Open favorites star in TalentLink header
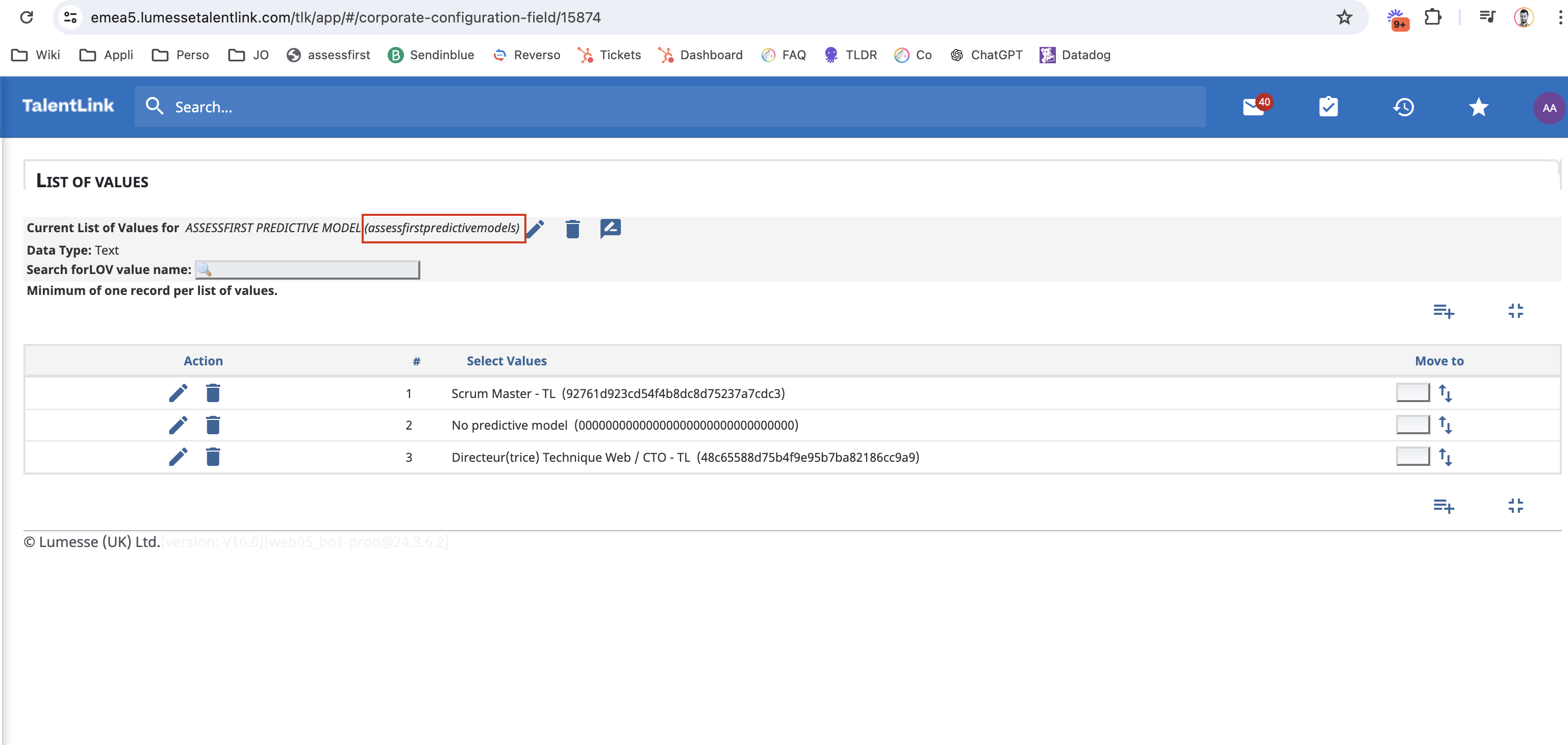The width and height of the screenshot is (1568, 745). click(1478, 107)
